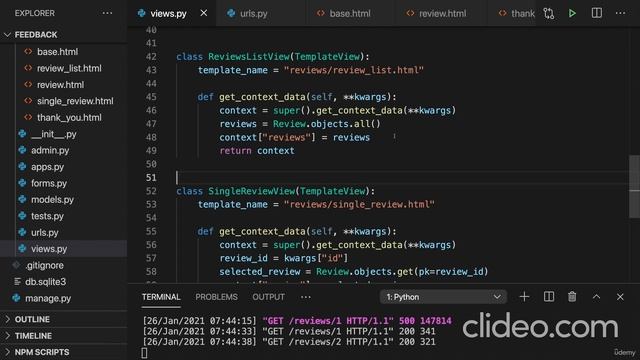Click the git icon beside .gitignore

pos(16,265)
